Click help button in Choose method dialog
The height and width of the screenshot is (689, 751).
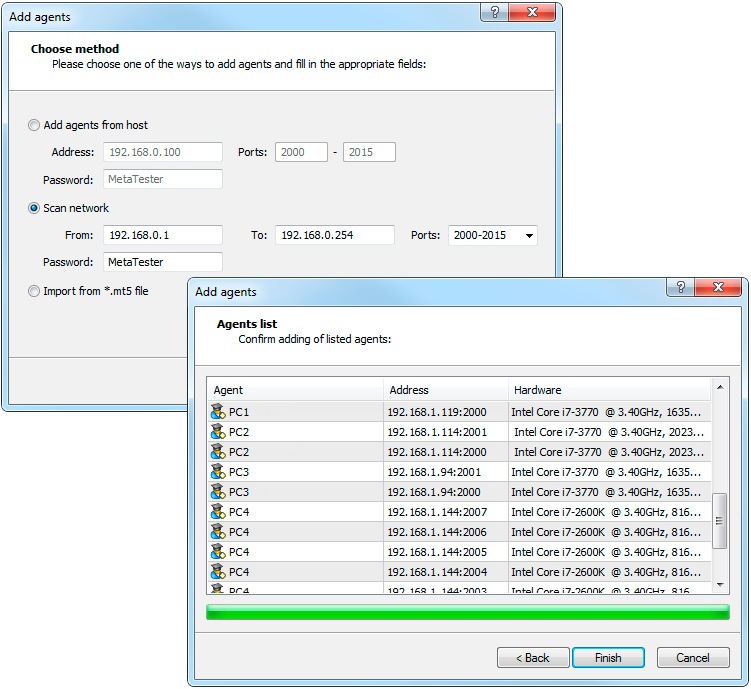click(x=495, y=12)
